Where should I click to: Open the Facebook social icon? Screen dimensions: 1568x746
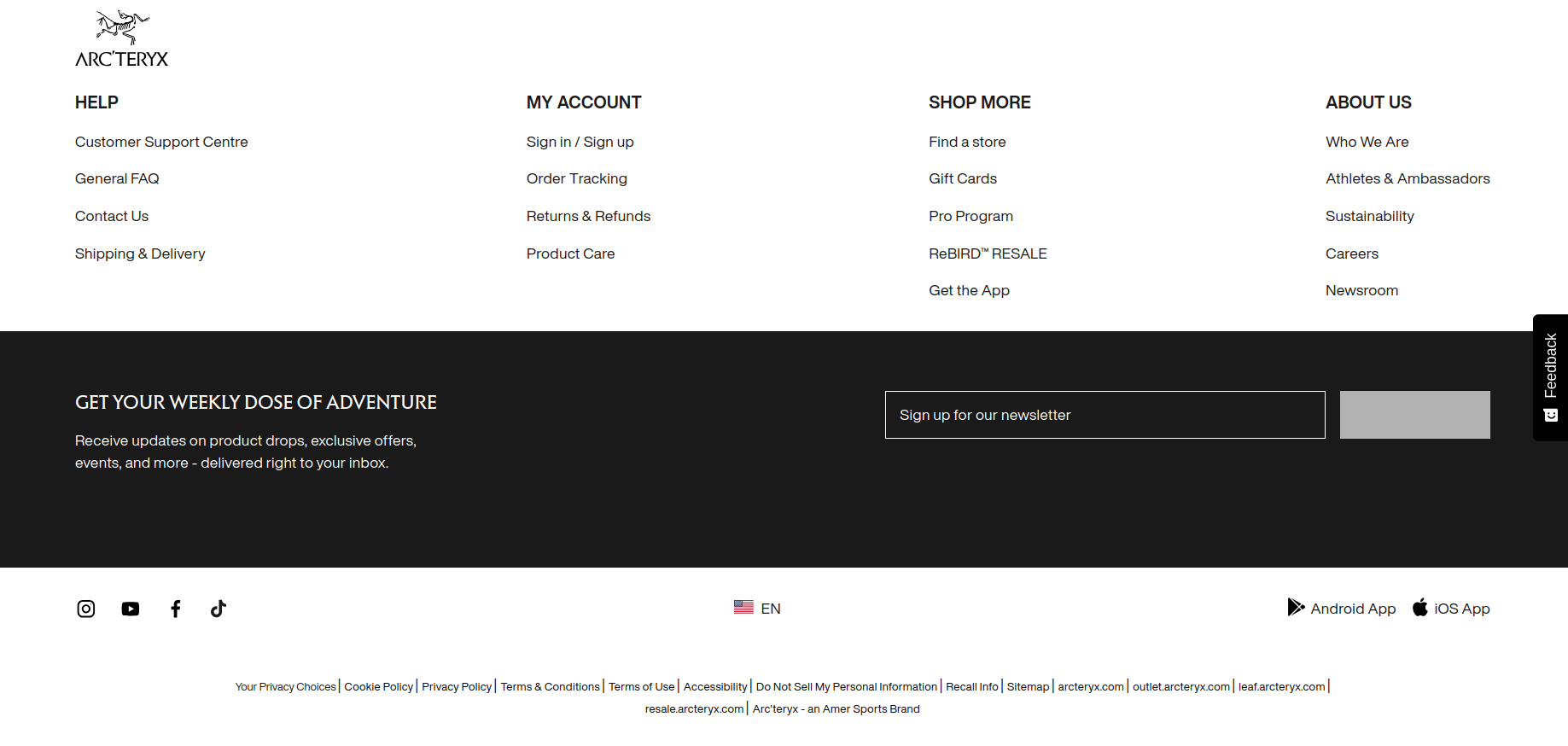point(176,609)
